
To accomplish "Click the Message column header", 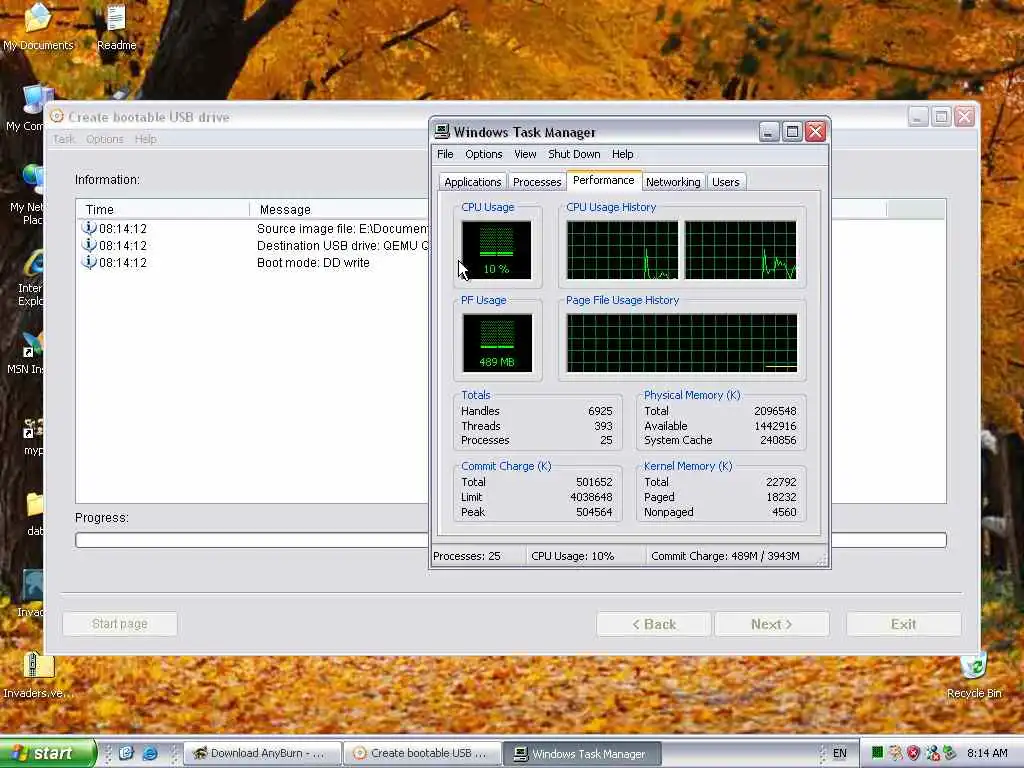I will (x=340, y=209).
